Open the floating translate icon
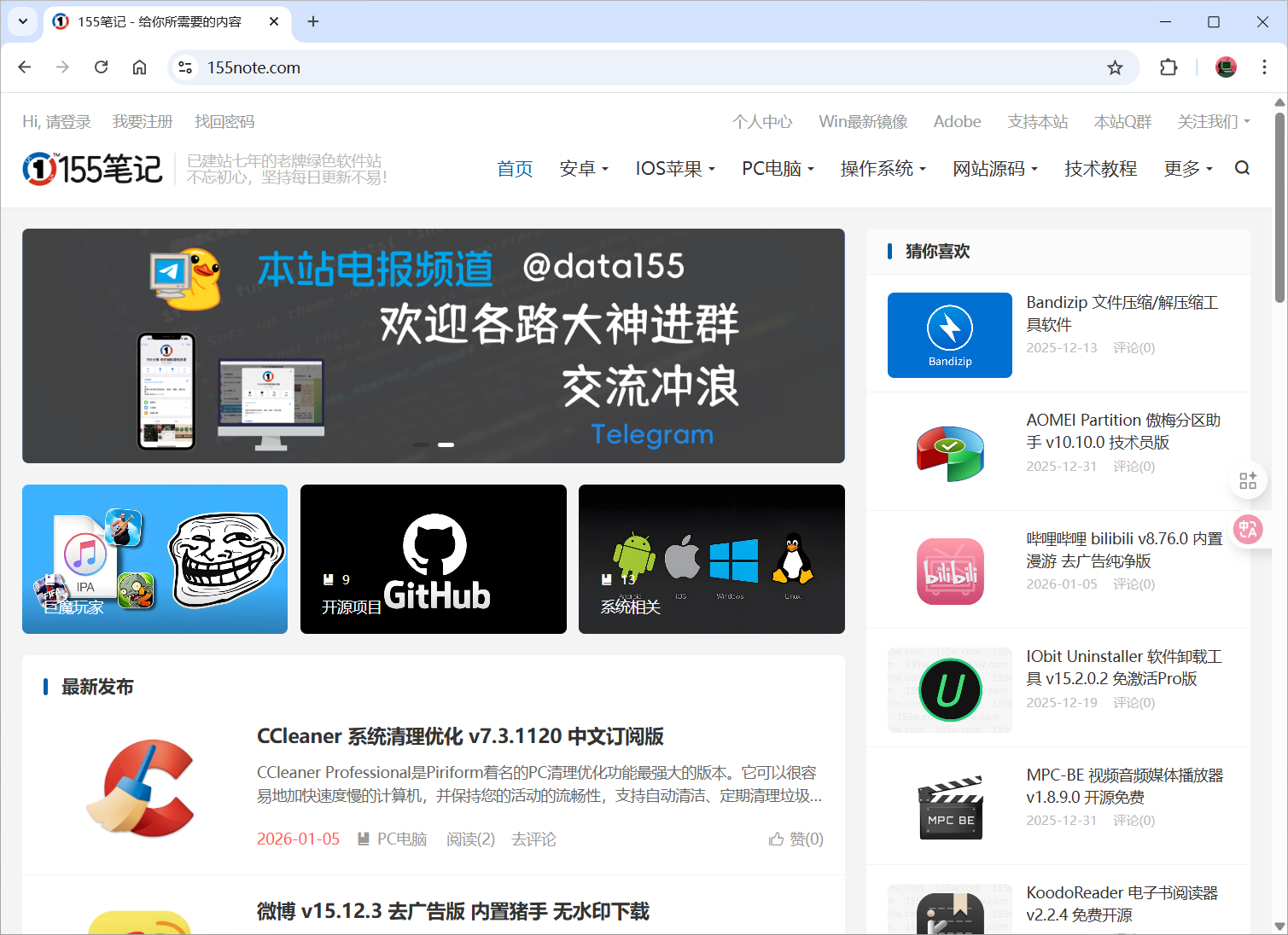Screen dimensions: 1288x935 (1248, 529)
